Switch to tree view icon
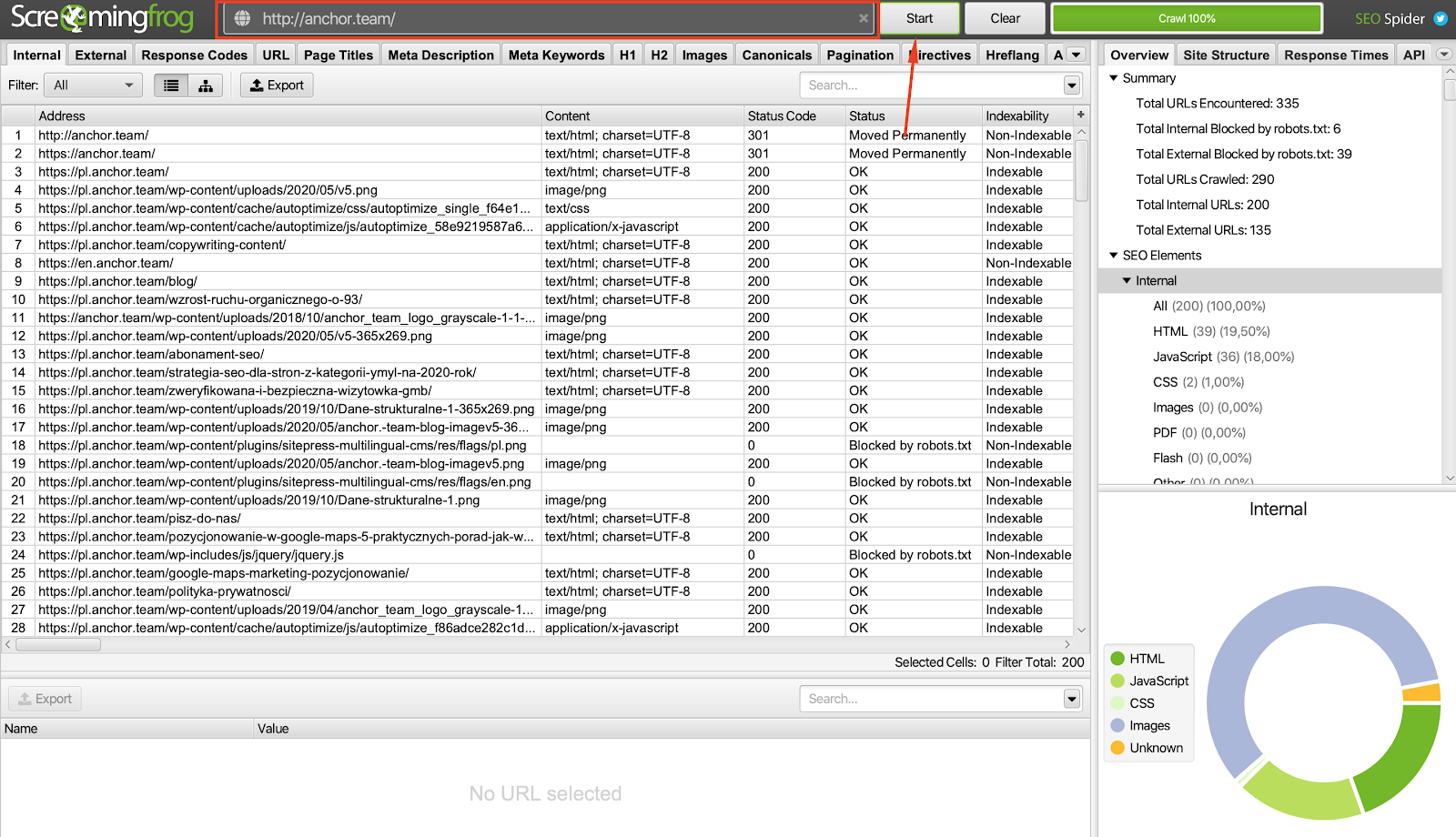 (x=206, y=86)
